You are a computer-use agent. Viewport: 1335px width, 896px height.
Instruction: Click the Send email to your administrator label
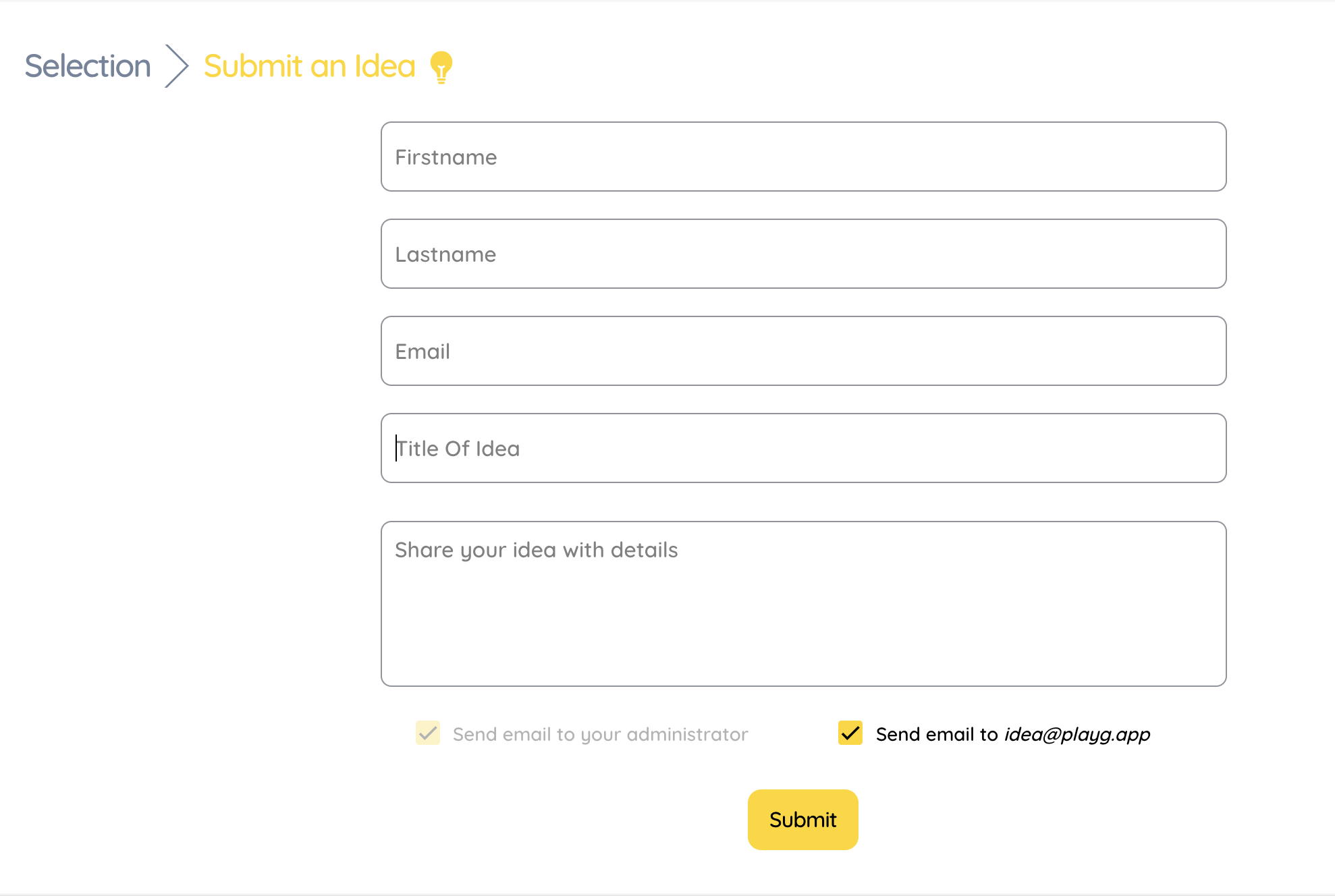(x=600, y=734)
